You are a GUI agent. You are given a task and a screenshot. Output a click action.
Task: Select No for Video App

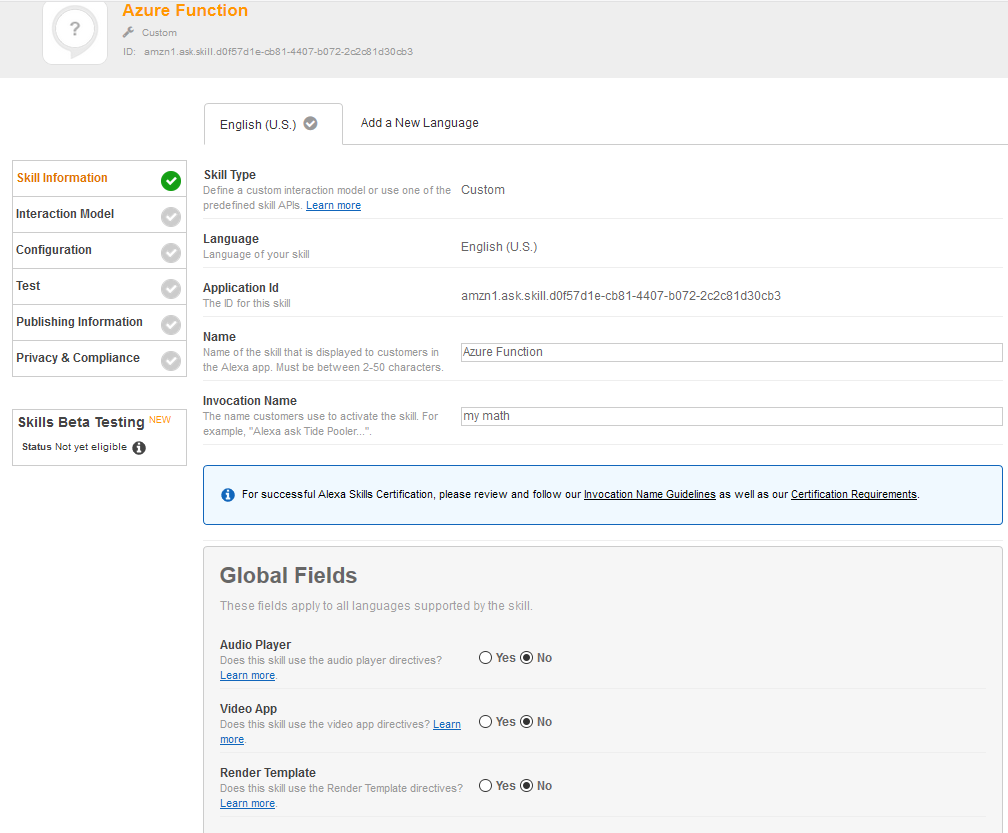point(526,722)
